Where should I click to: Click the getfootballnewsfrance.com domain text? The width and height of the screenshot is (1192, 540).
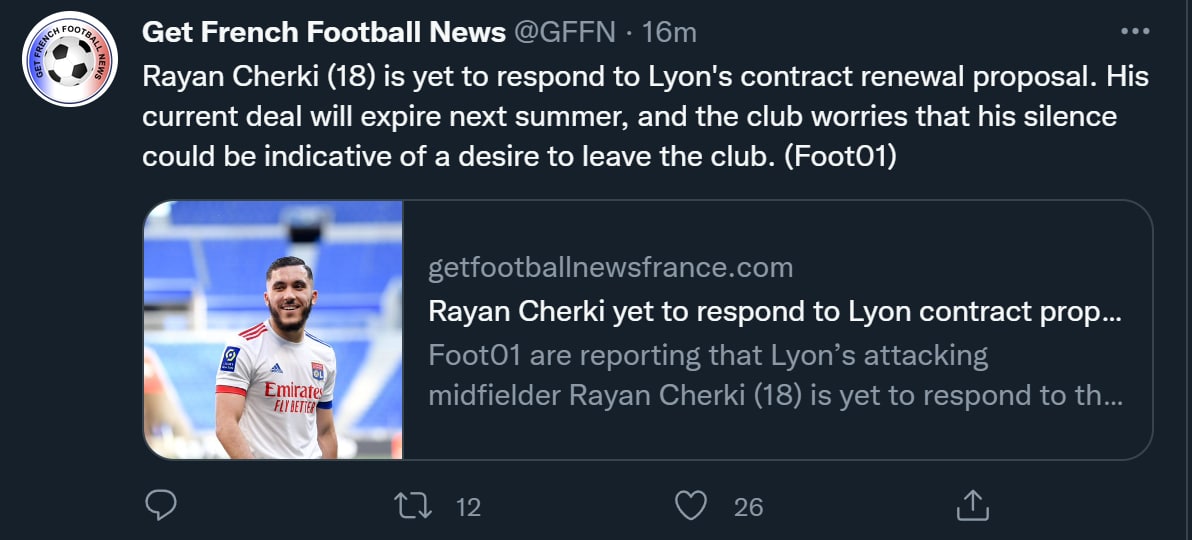click(x=610, y=268)
